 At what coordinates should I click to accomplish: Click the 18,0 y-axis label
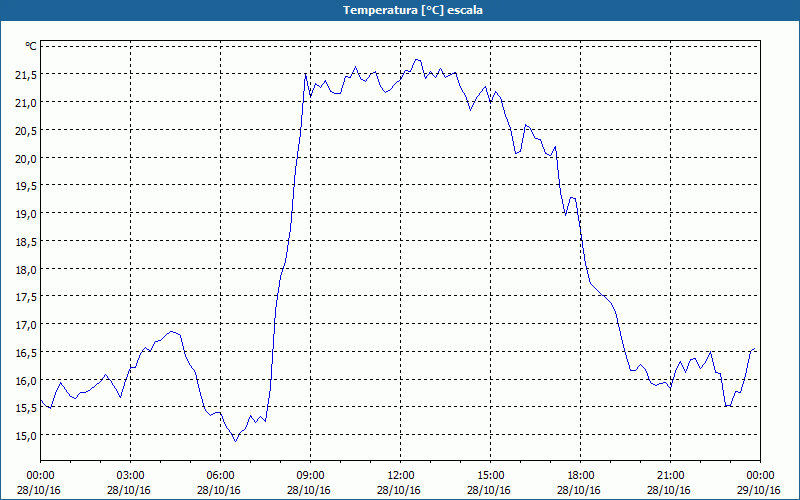(27, 270)
